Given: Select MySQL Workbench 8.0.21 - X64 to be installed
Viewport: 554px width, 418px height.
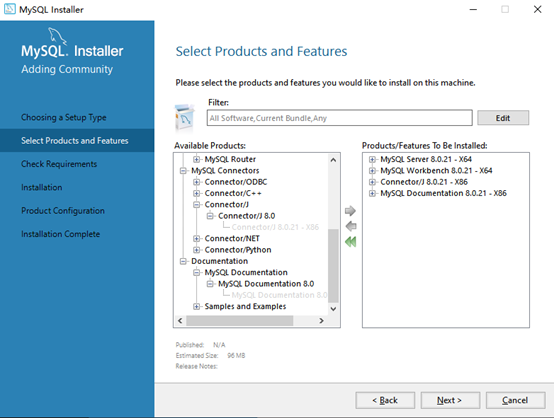Looking at the screenshot, I should tap(436, 171).
